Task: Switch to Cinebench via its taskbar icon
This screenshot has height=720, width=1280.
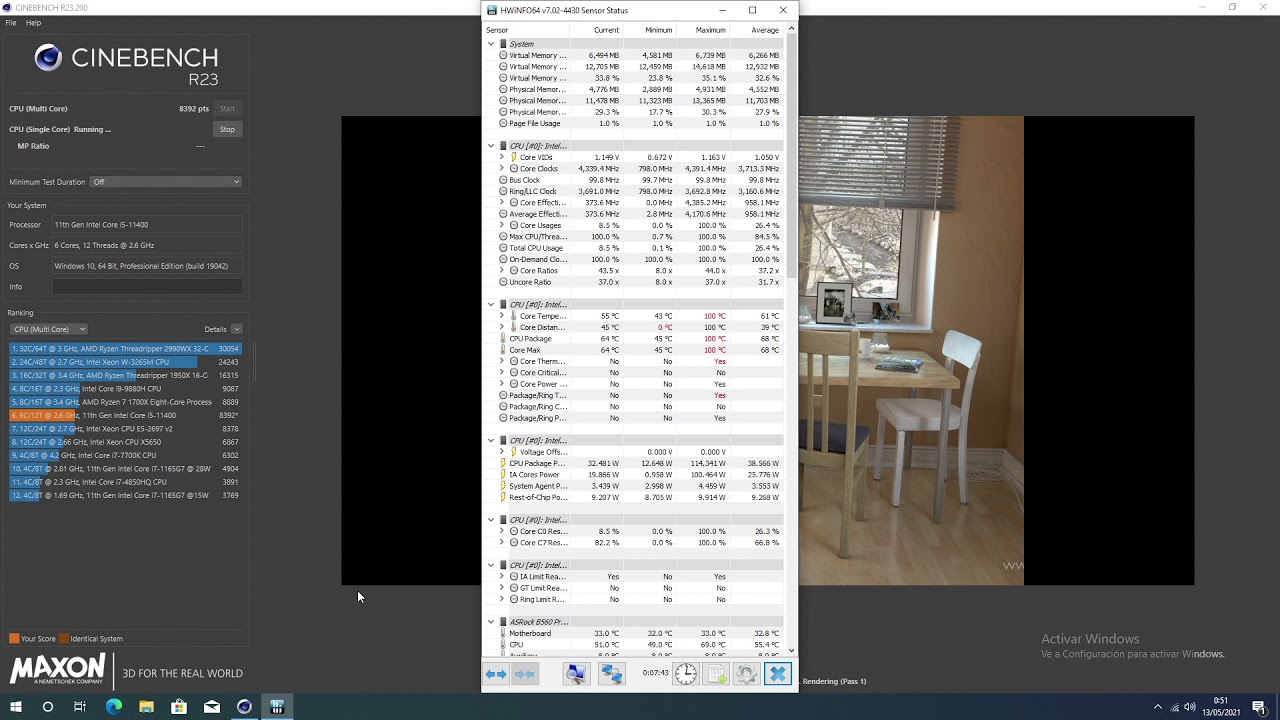Action: (x=244, y=707)
